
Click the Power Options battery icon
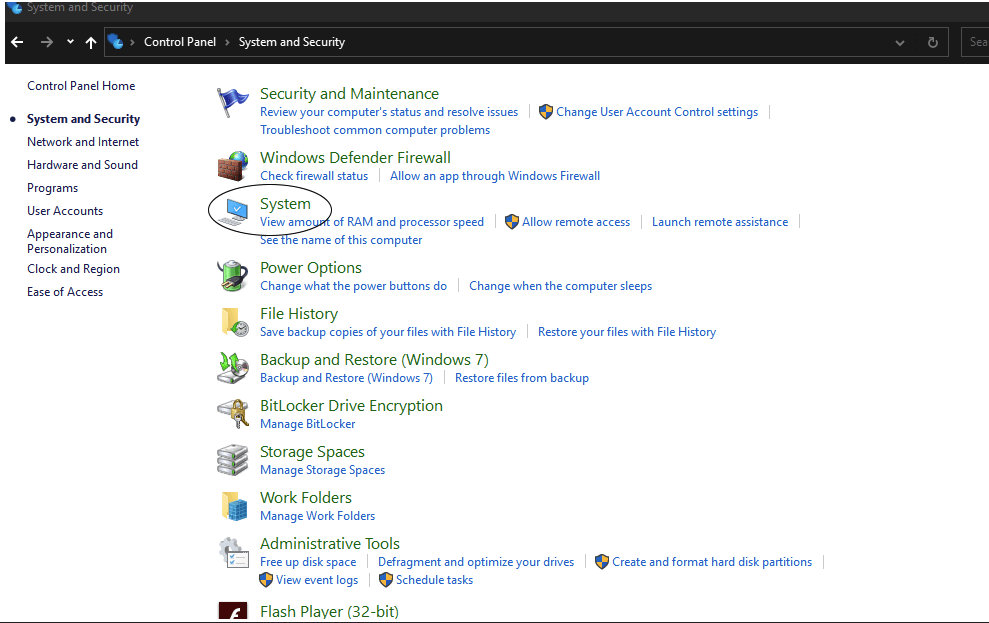point(232,275)
